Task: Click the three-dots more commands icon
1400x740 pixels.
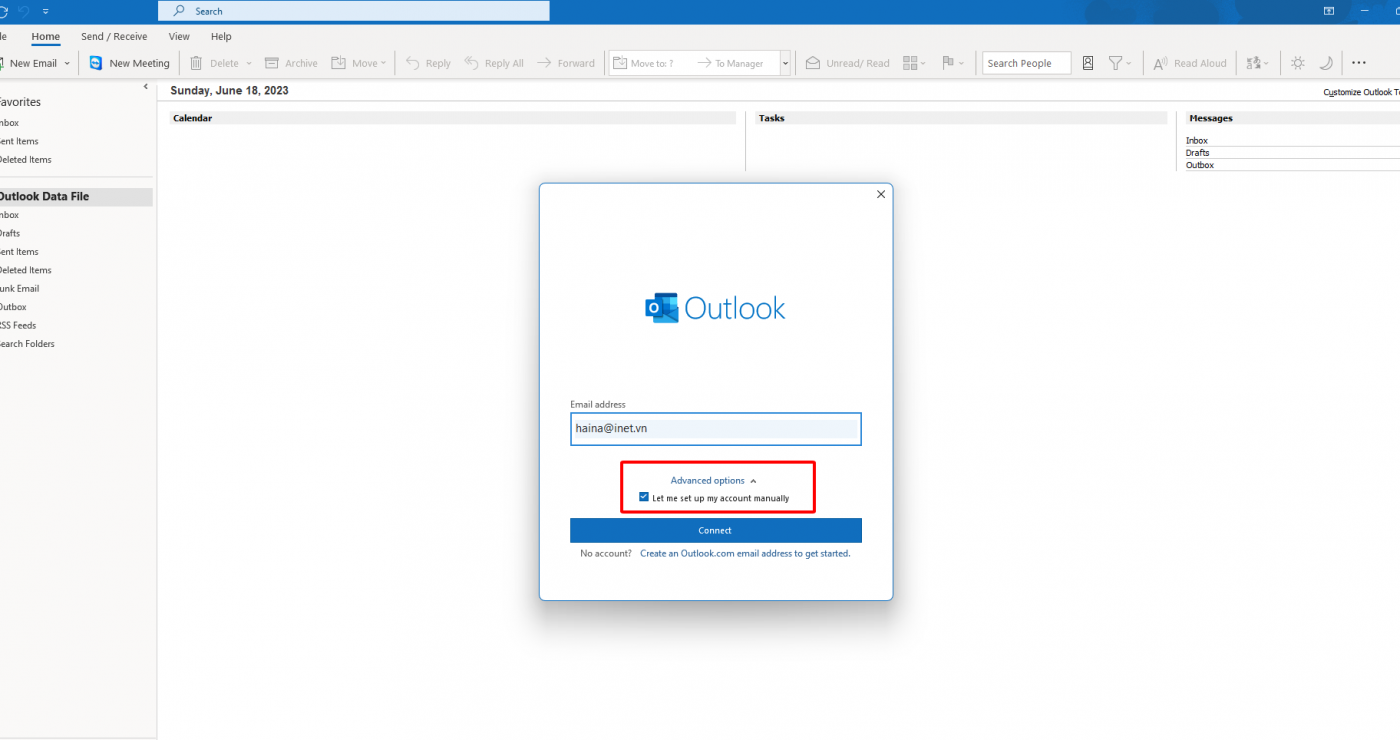Action: (1358, 63)
